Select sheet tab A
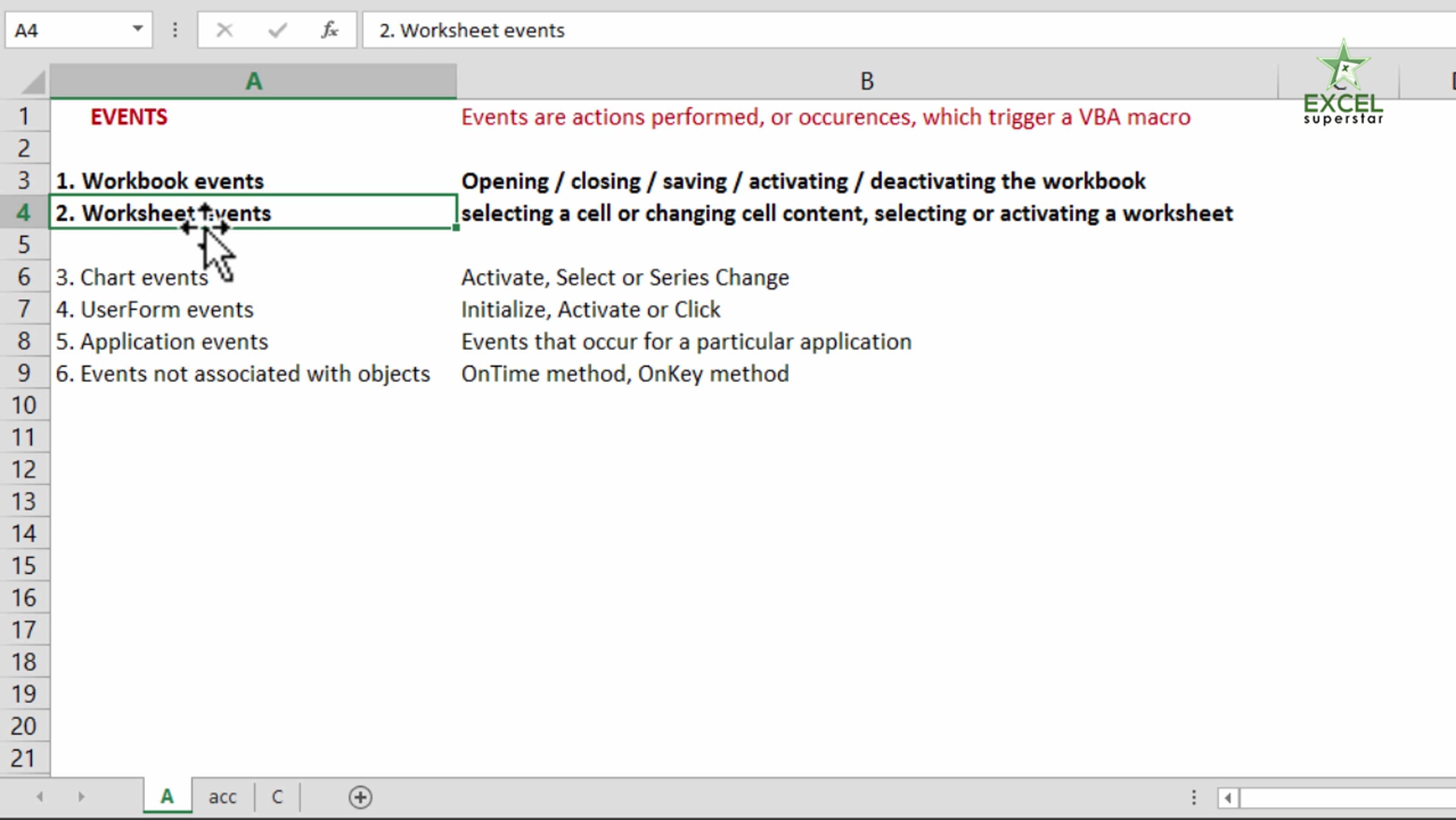Image resolution: width=1456 pixels, height=820 pixels. (x=167, y=796)
